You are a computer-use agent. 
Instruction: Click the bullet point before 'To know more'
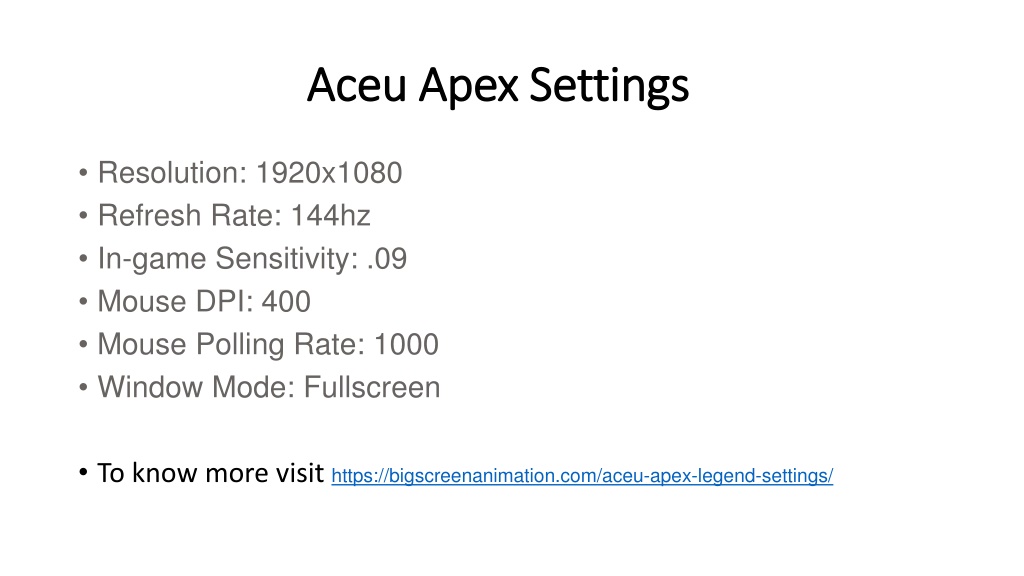83,472
